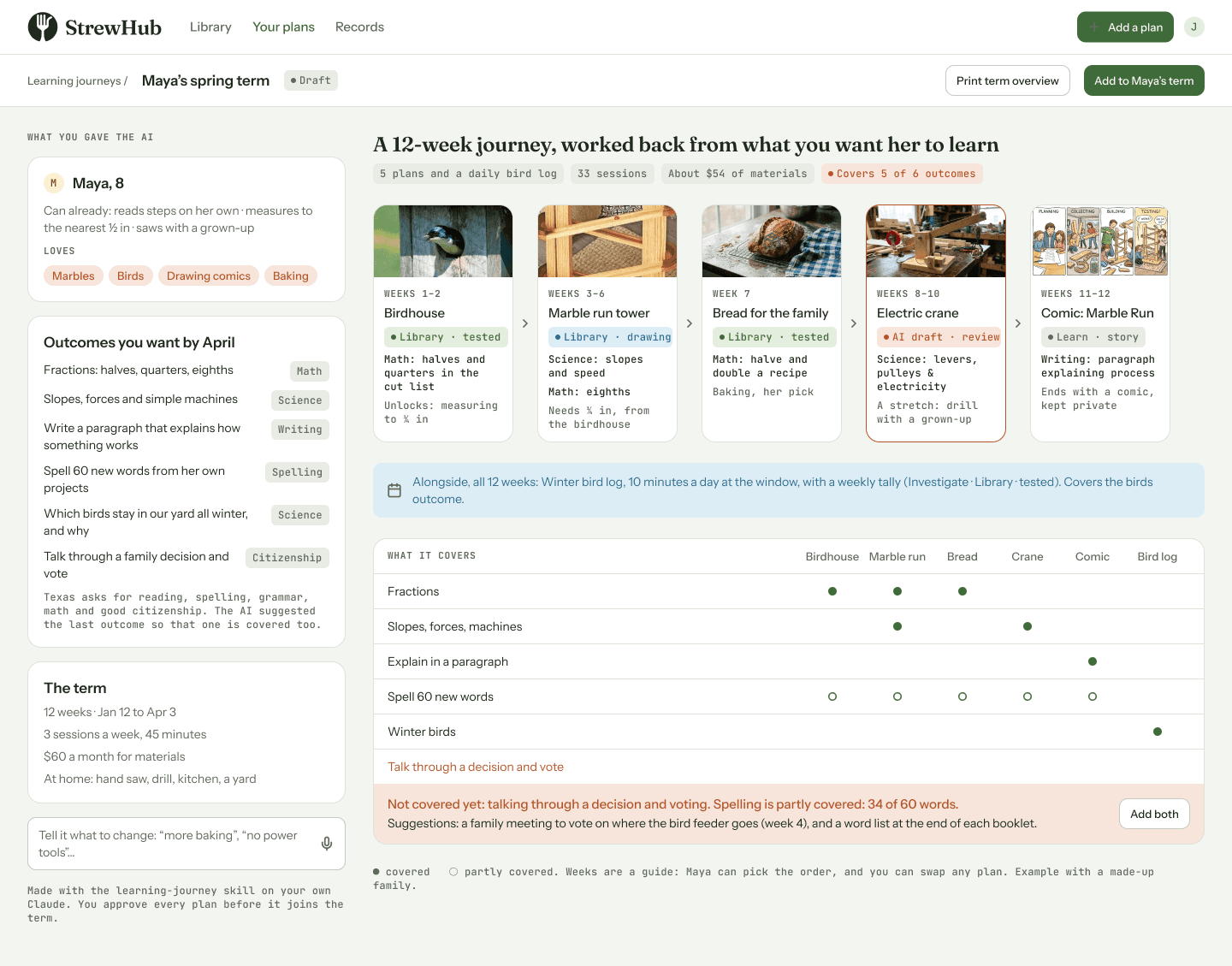The width and height of the screenshot is (1232, 966).
Task: Click the arrow before the Comic: Marble Run card
Action: [1018, 323]
